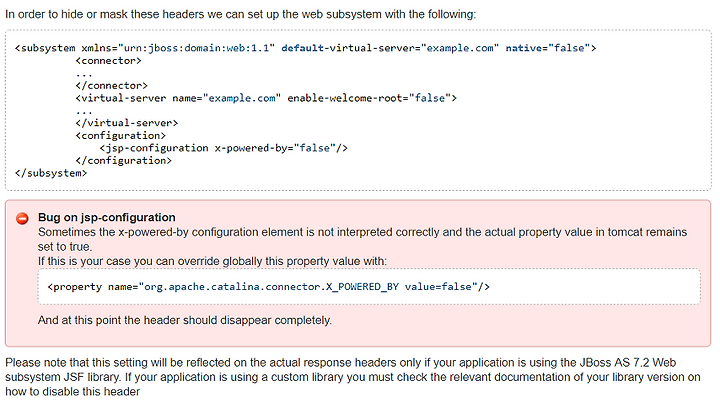Viewport: 720px width, 408px height.
Task: Click the closing </configuration> tag
Action: pyautogui.click(x=124, y=161)
